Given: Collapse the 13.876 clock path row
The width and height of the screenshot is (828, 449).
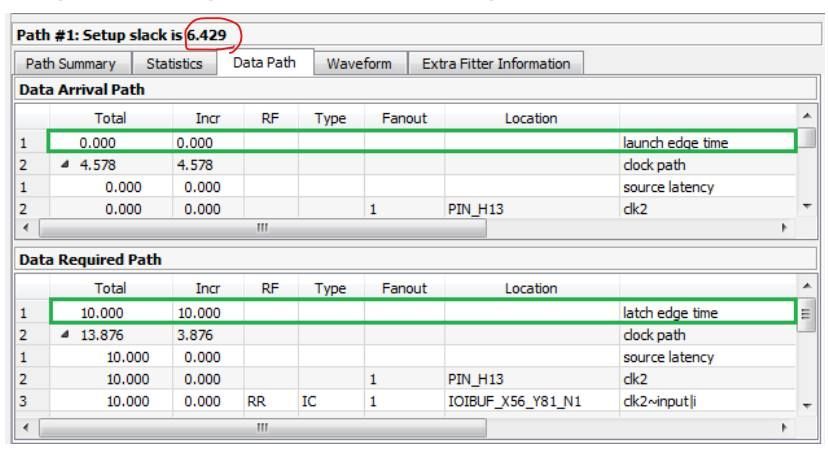Looking at the screenshot, I should pyautogui.click(x=65, y=334).
